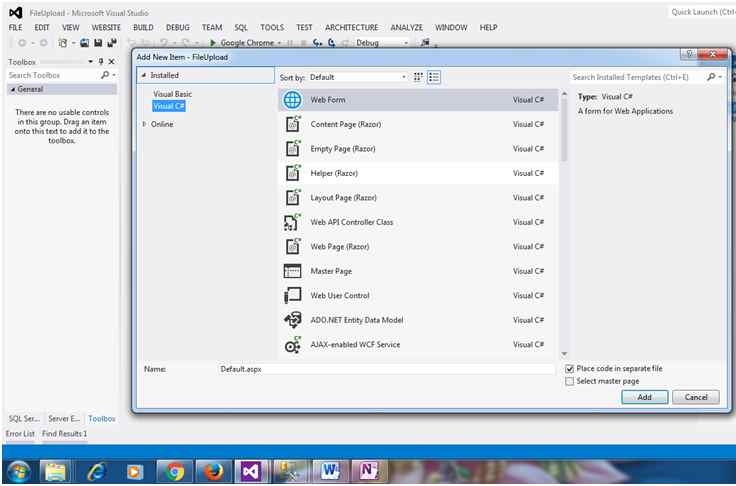Click the Open File toolbar icon

pos(84,43)
